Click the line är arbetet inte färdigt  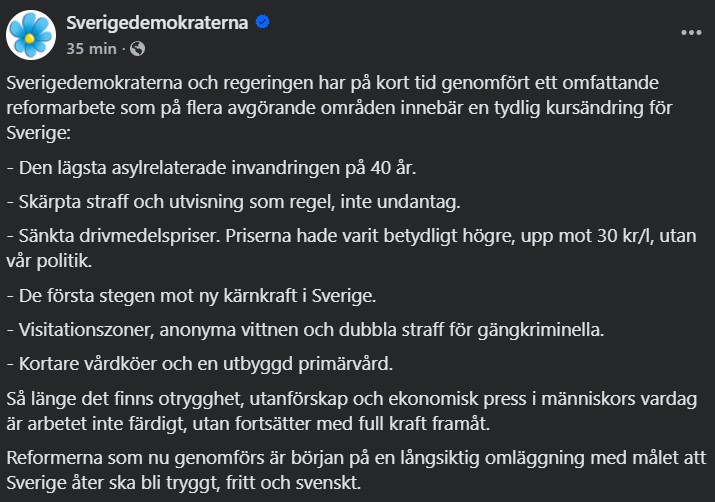point(248,424)
